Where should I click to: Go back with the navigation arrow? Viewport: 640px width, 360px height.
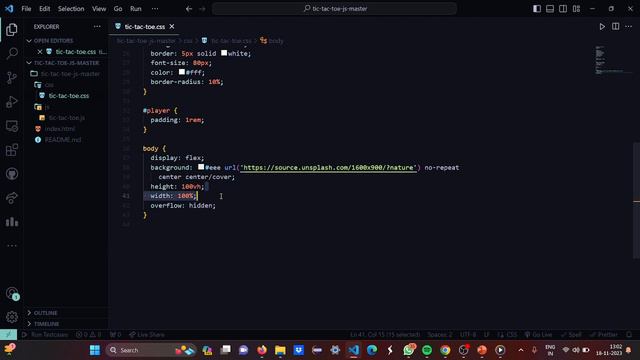189,9
